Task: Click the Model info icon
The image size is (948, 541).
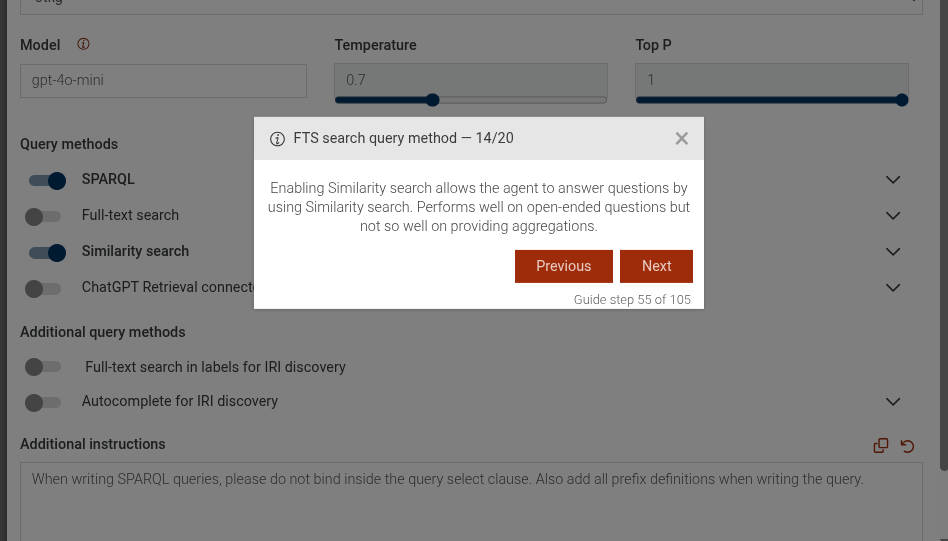Action: click(83, 45)
